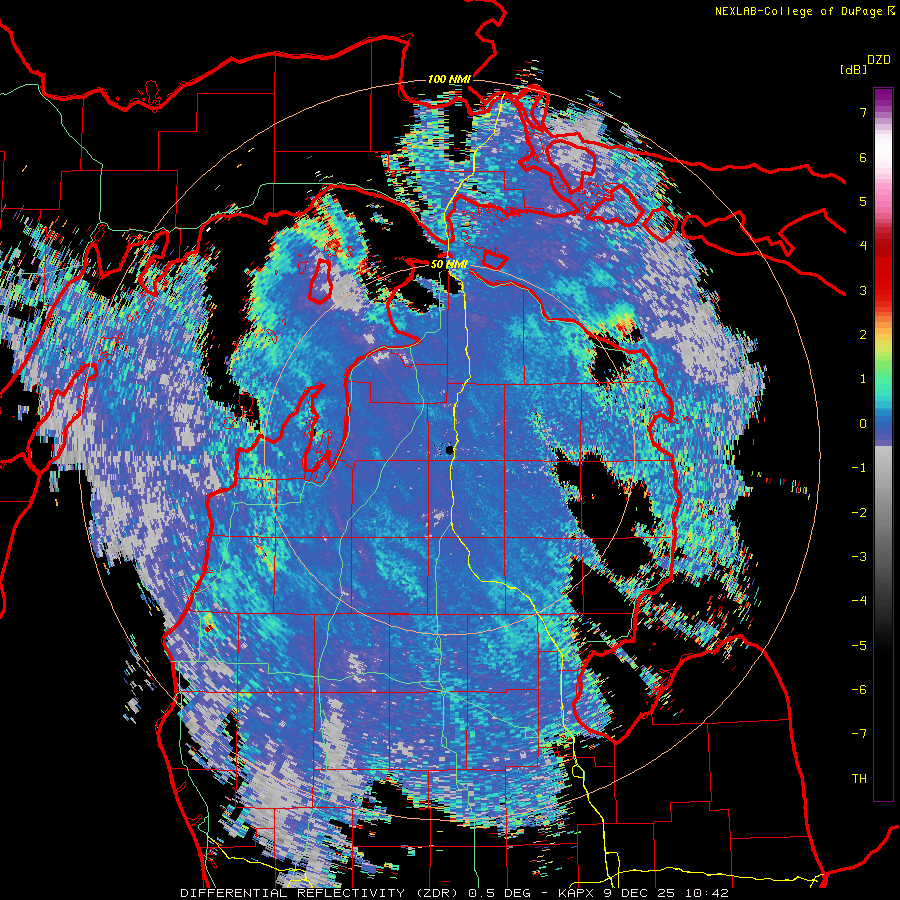Click the 4 value on the dB scale
Screen dimensions: 900x900
(x=863, y=246)
